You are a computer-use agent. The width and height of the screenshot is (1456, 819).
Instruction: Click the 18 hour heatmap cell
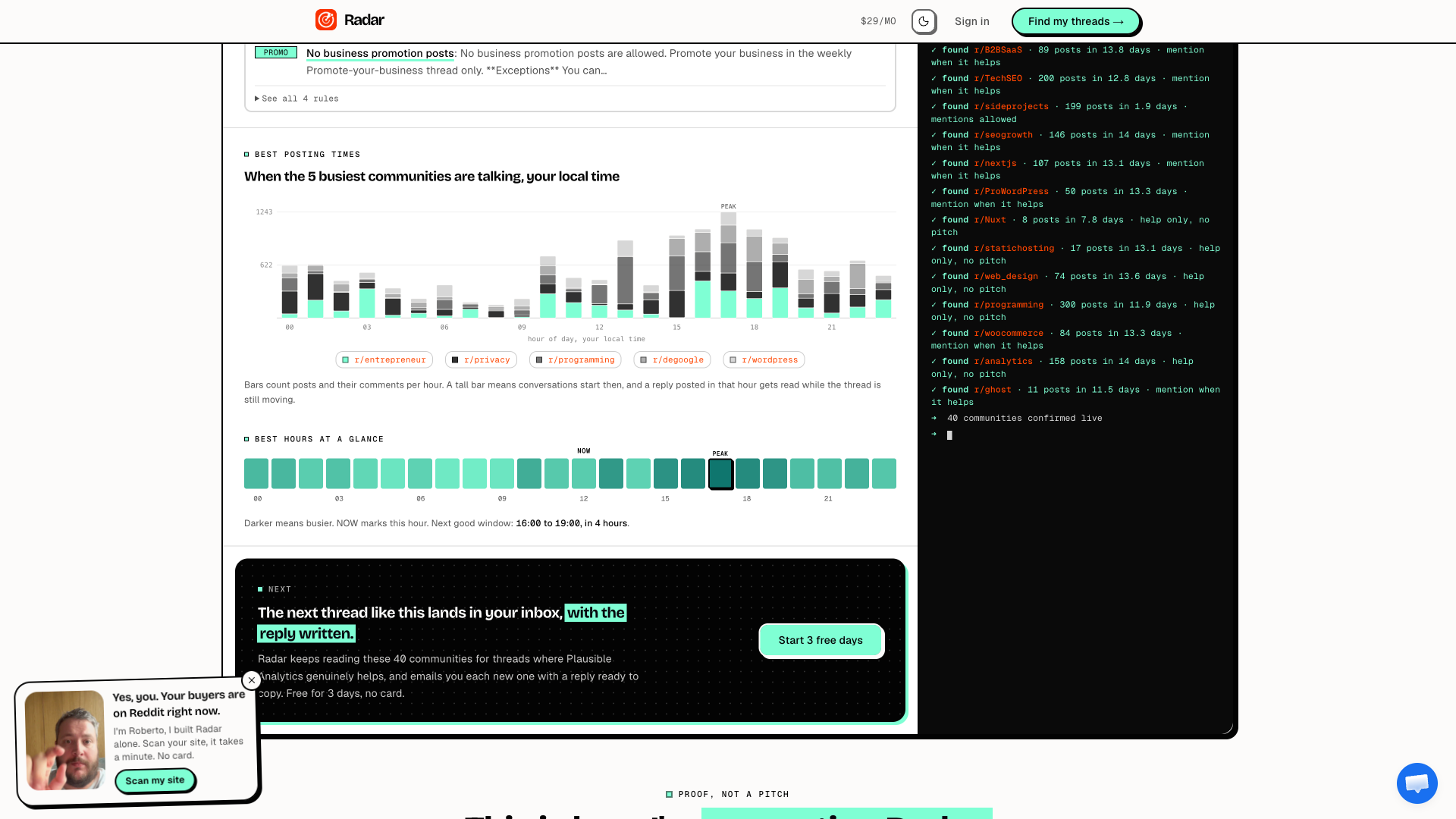coord(748,474)
